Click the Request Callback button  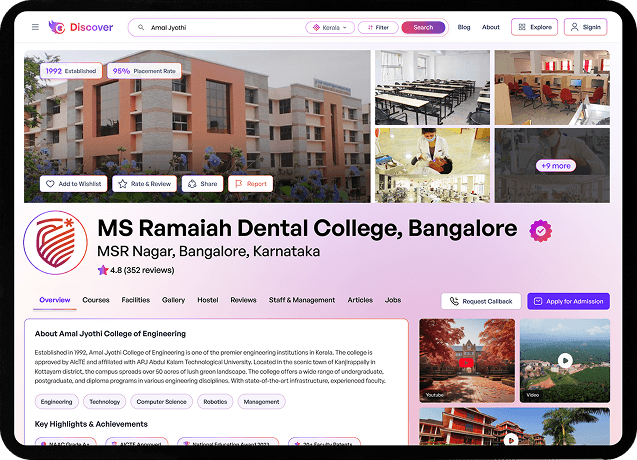tap(481, 301)
